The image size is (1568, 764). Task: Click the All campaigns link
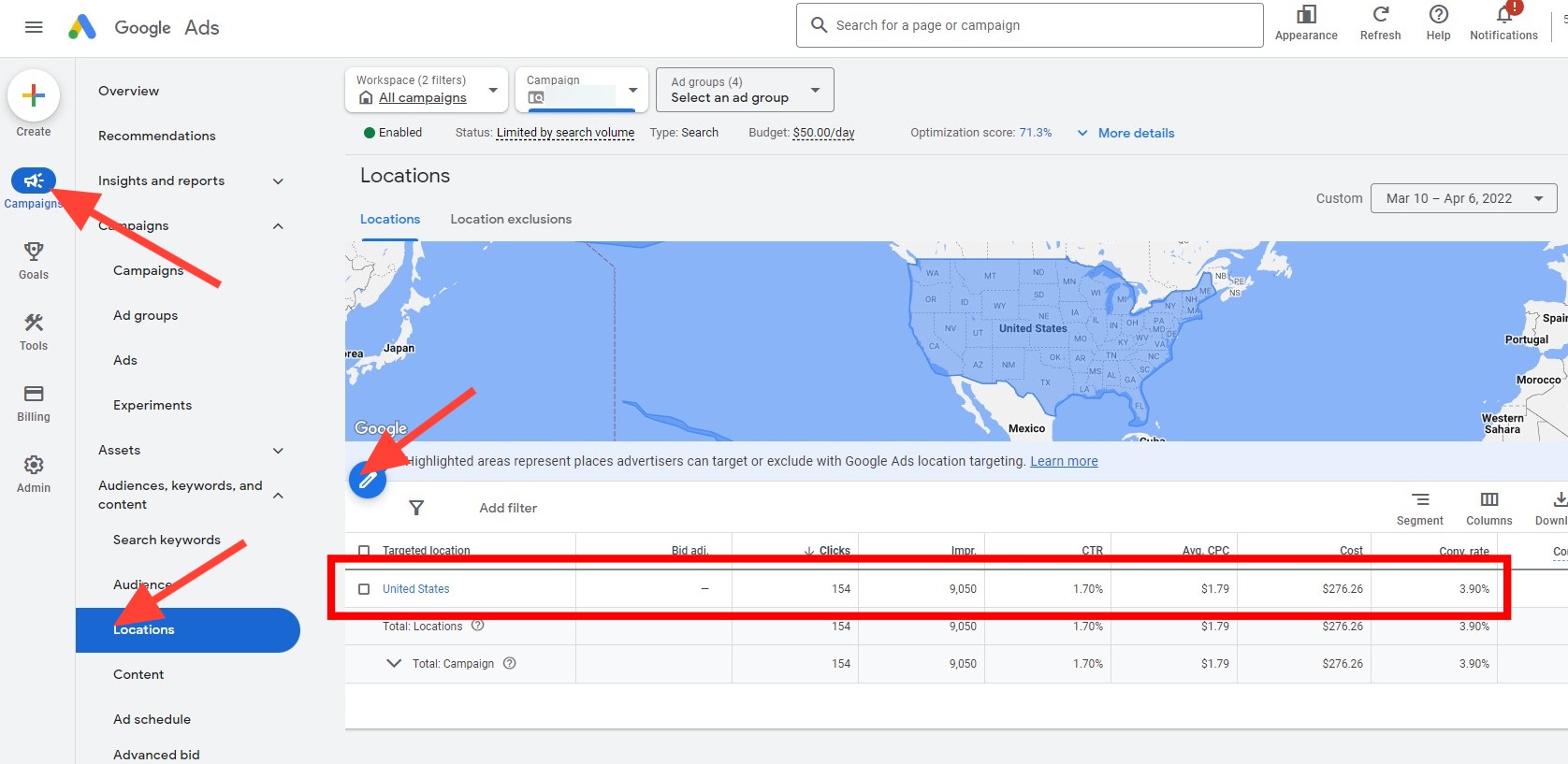coord(423,97)
